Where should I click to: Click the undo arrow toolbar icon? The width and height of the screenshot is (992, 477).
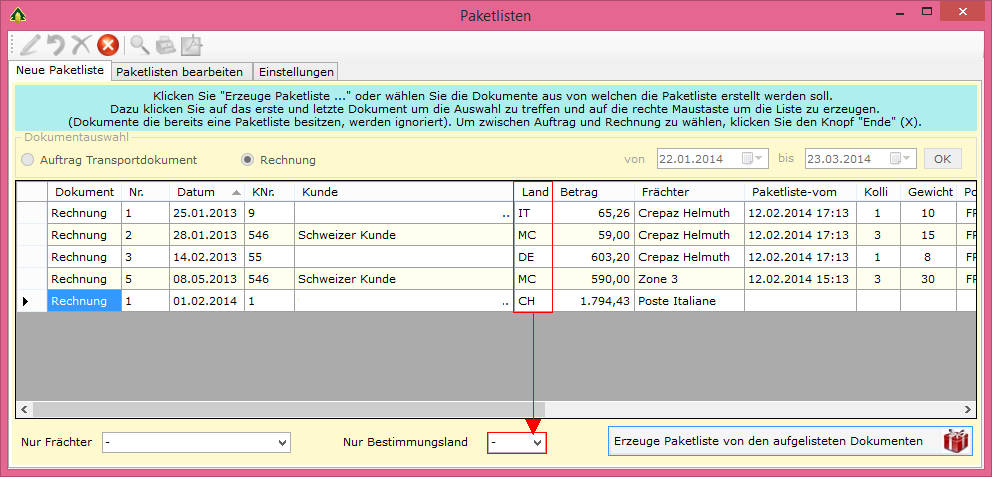[x=56, y=44]
